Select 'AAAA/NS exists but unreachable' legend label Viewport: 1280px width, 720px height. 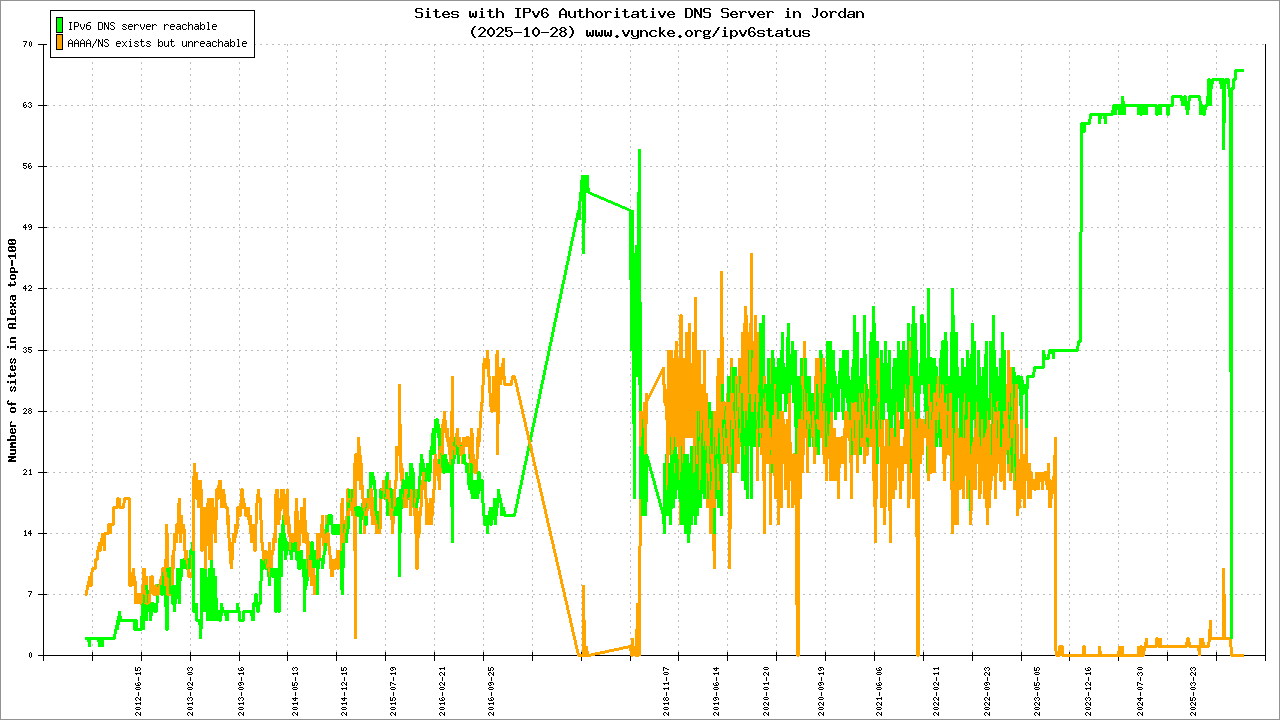(x=157, y=44)
